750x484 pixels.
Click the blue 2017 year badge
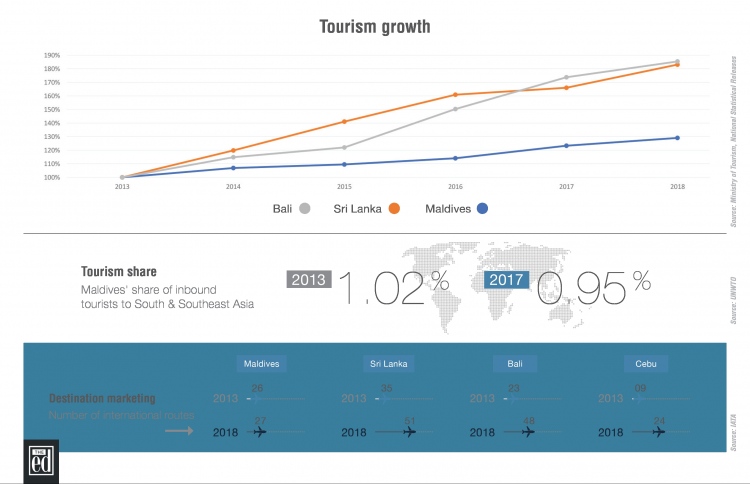pyautogui.click(x=506, y=280)
